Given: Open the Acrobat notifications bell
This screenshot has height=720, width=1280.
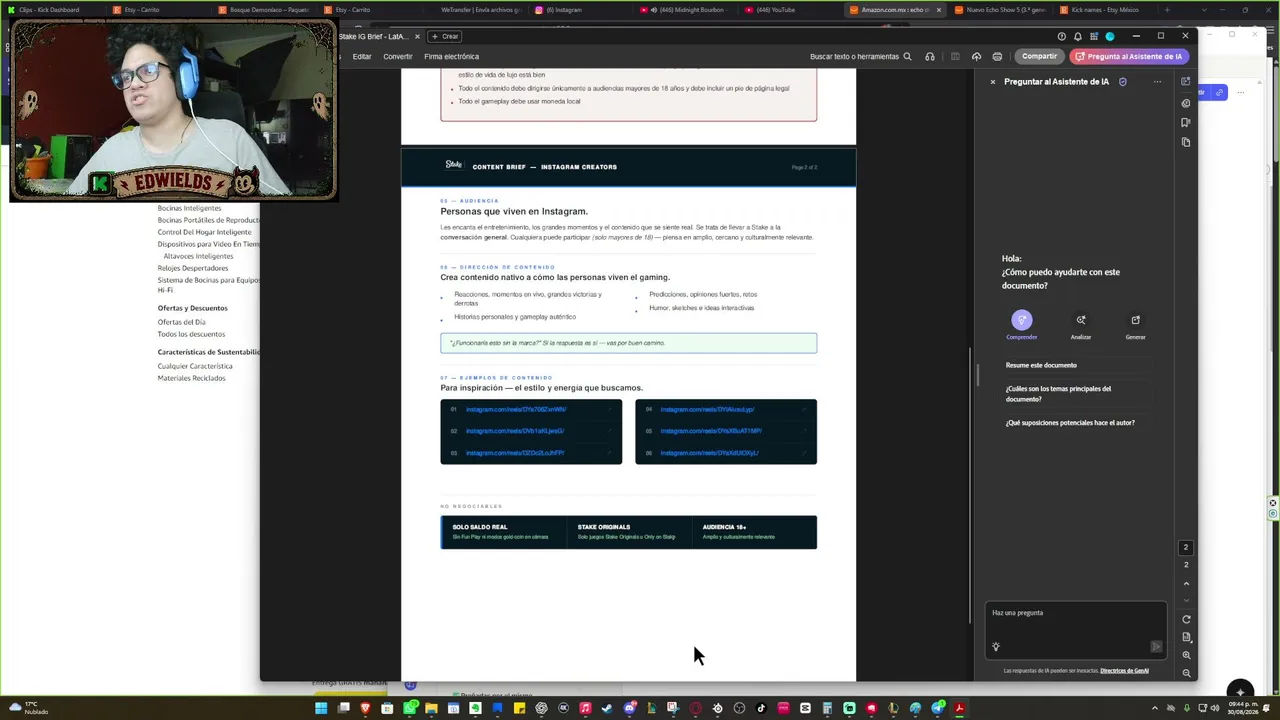Looking at the screenshot, I should [1077, 36].
